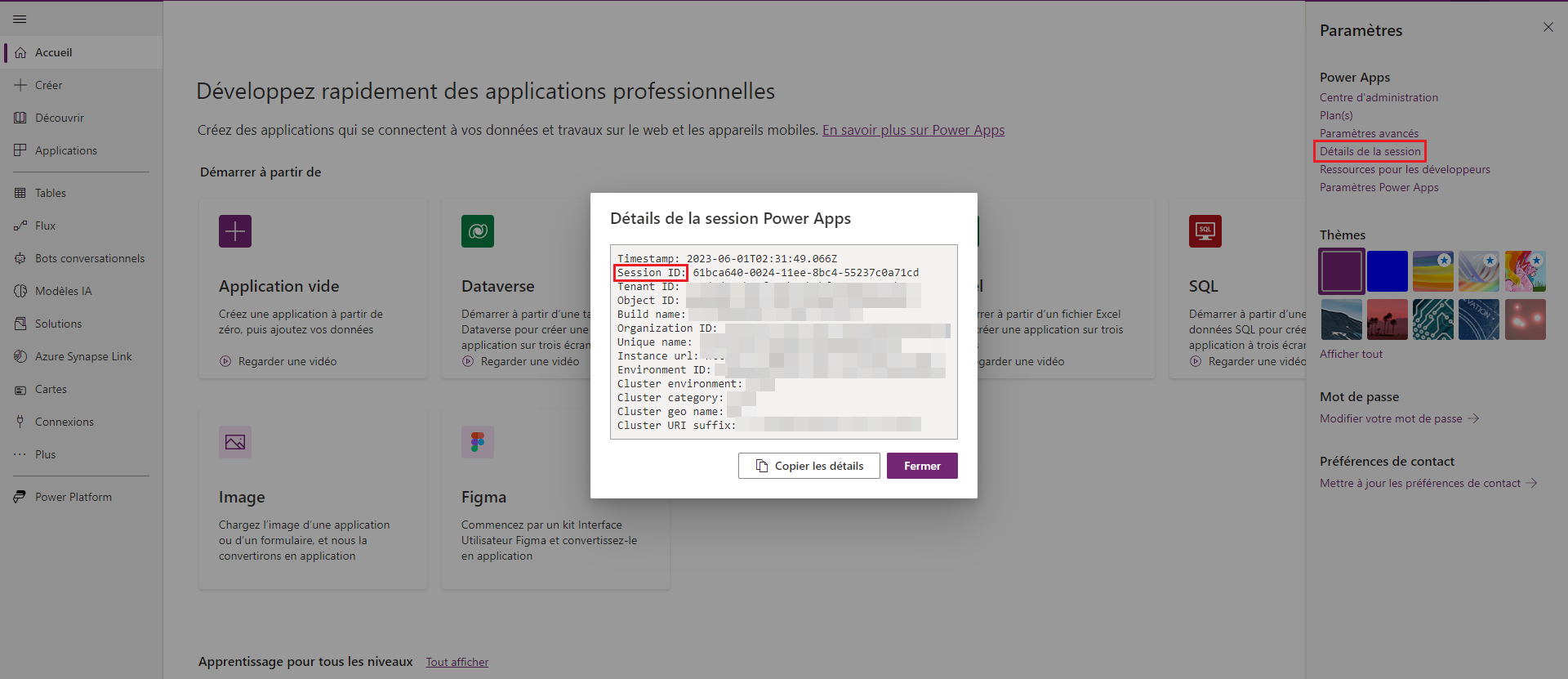Toggle the hamburger navigation menu
This screenshot has height=679, width=1568.
(20, 19)
